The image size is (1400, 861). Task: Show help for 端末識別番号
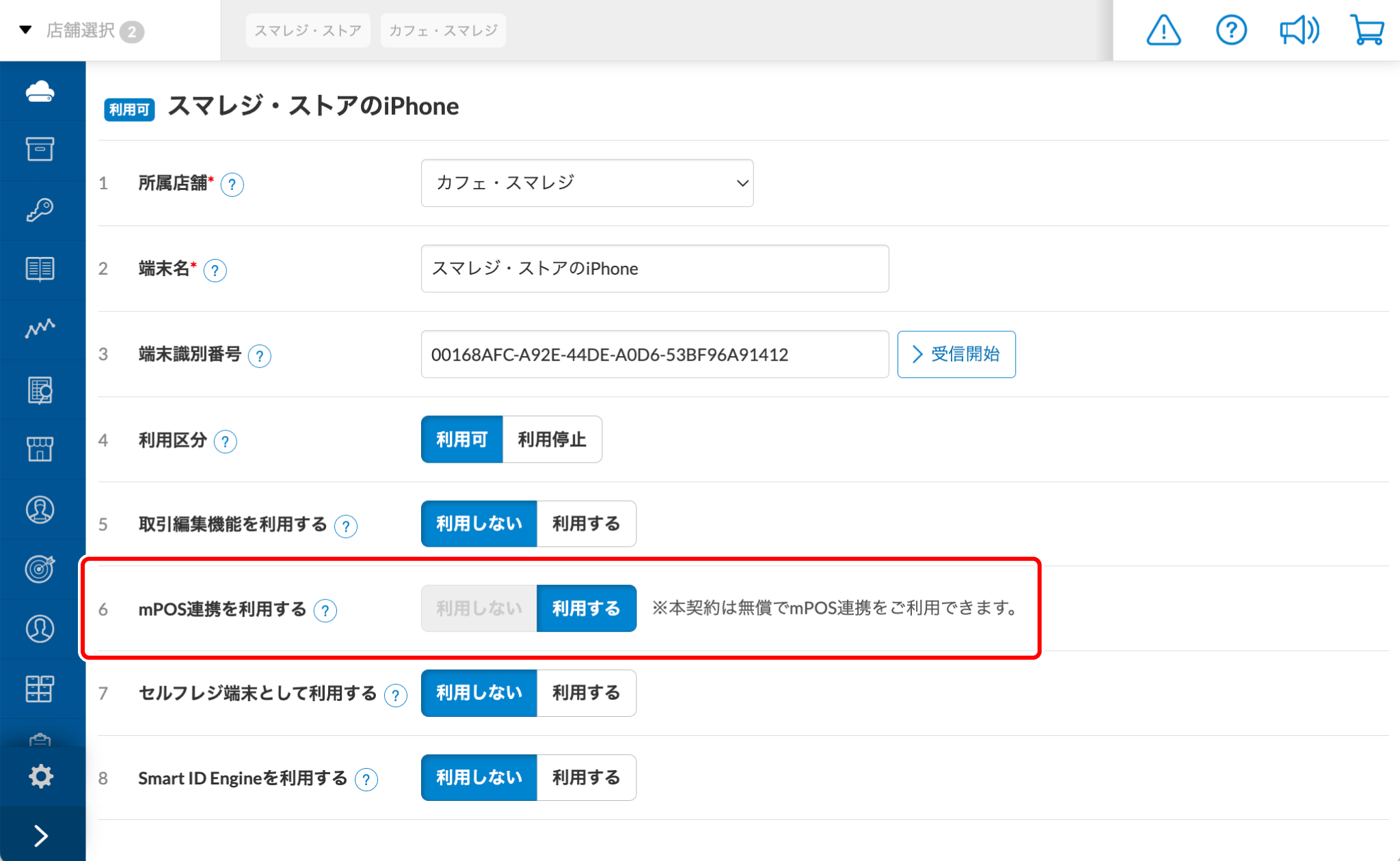[260, 356]
